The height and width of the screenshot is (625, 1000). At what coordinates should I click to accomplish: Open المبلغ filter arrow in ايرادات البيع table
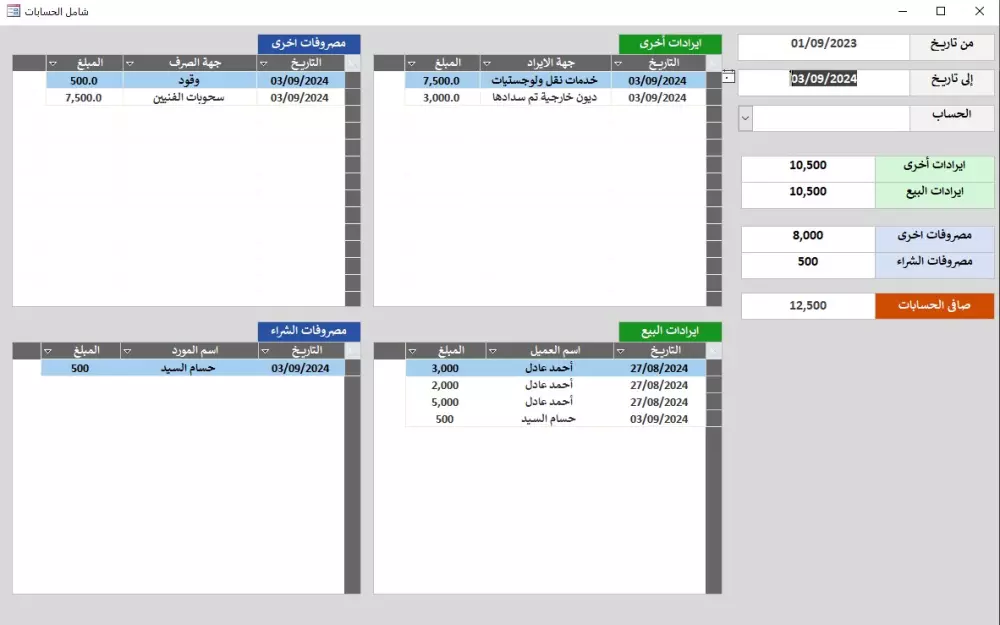pyautogui.click(x=412, y=351)
